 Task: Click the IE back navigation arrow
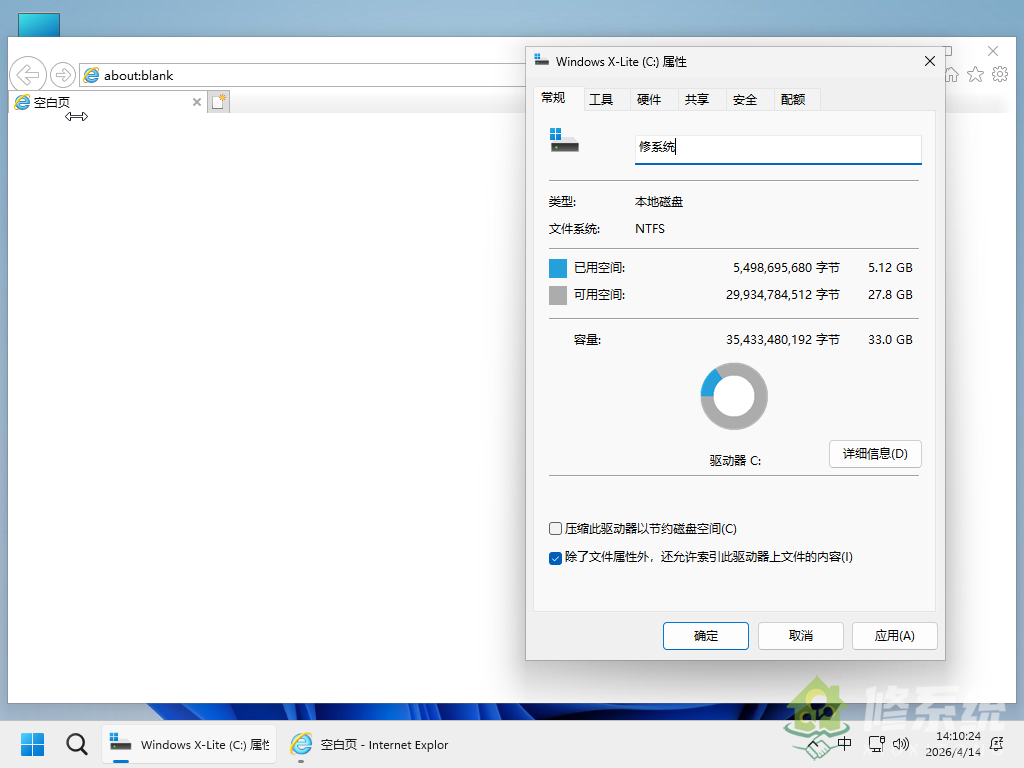coord(27,74)
